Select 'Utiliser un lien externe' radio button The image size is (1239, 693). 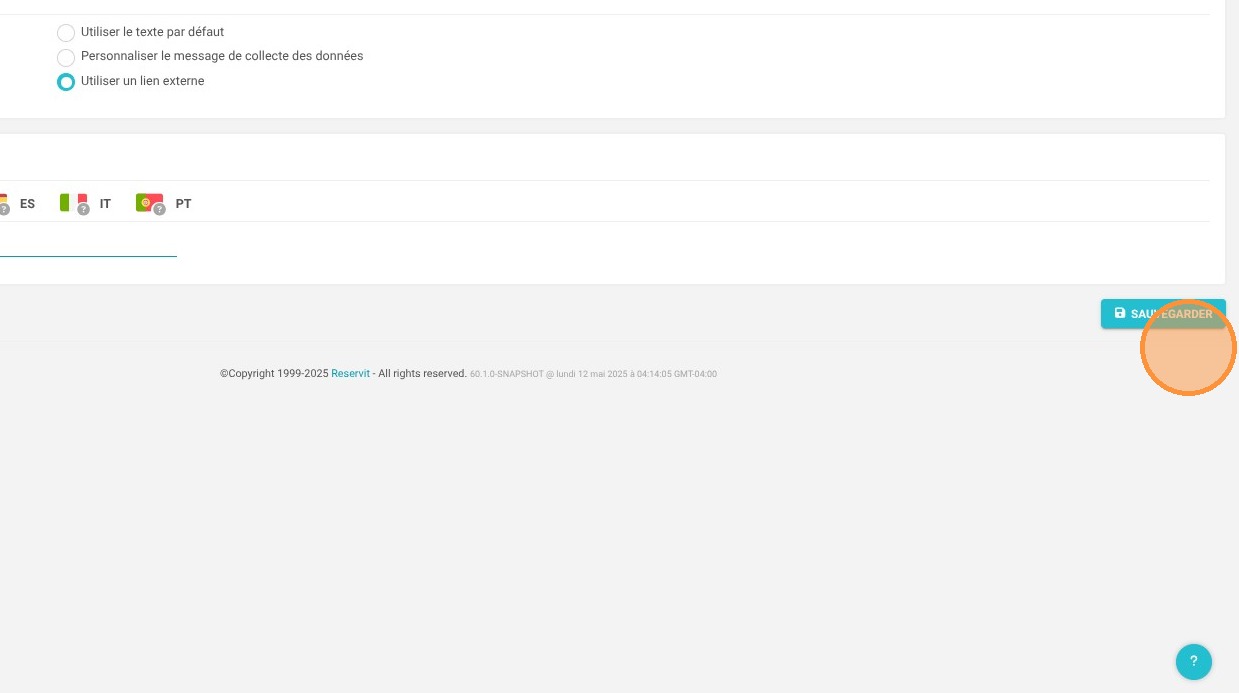pyautogui.click(x=66, y=82)
